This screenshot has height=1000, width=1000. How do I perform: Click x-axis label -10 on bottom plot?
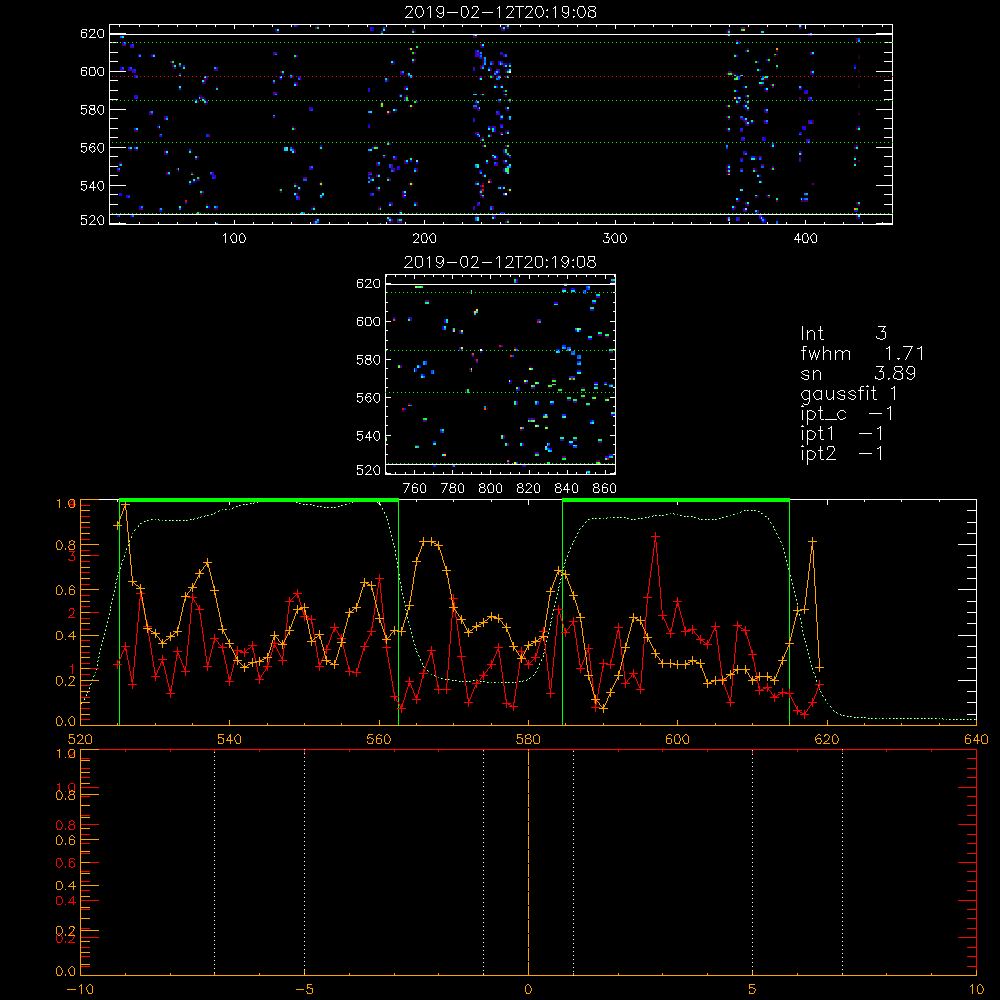80,989
